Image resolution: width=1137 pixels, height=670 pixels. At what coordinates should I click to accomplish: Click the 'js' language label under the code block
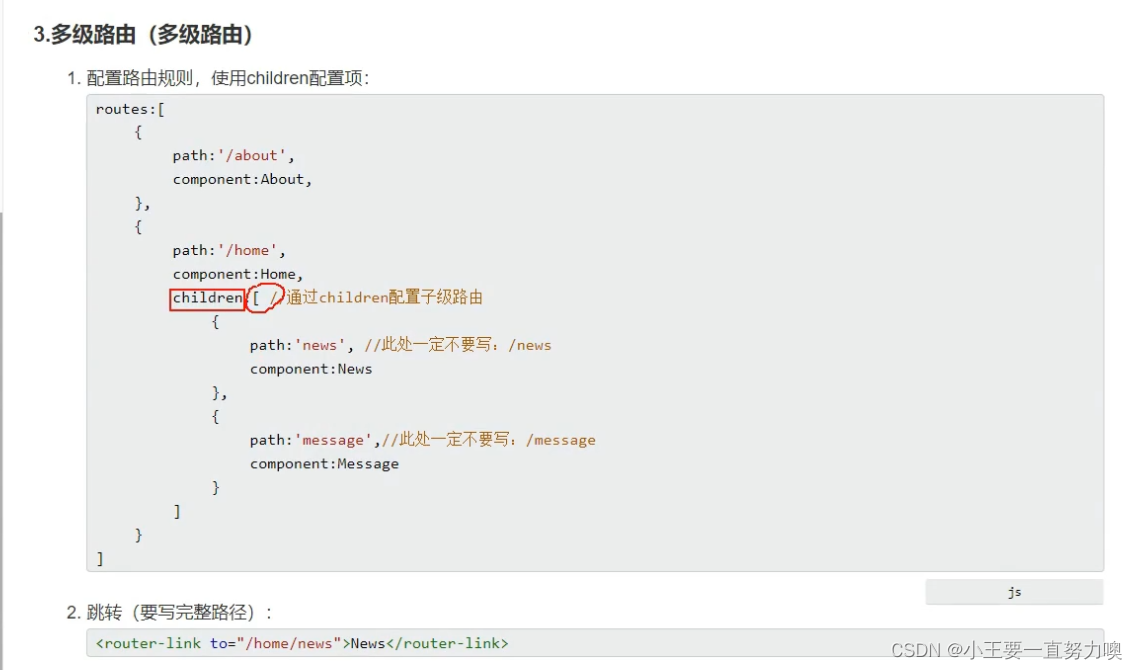point(1014,592)
